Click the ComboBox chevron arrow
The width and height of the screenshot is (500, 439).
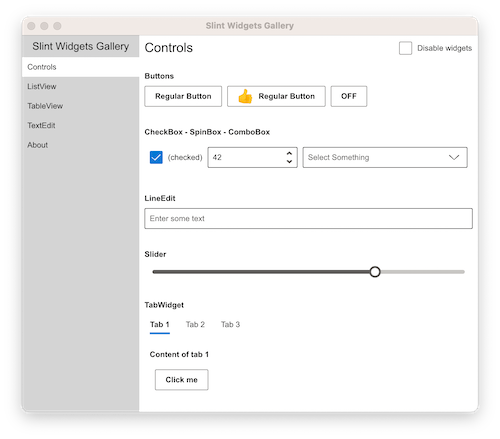(x=454, y=157)
